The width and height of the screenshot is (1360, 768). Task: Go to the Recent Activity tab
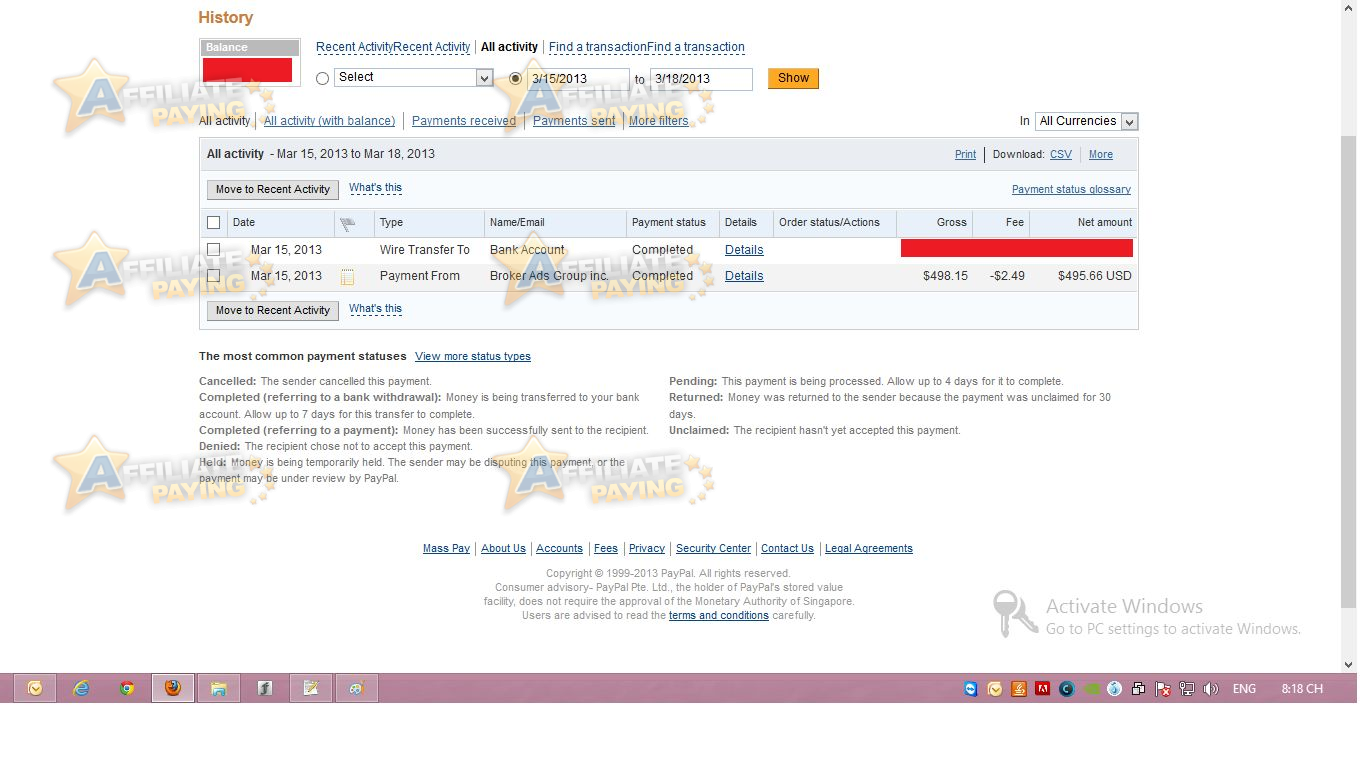[x=393, y=47]
